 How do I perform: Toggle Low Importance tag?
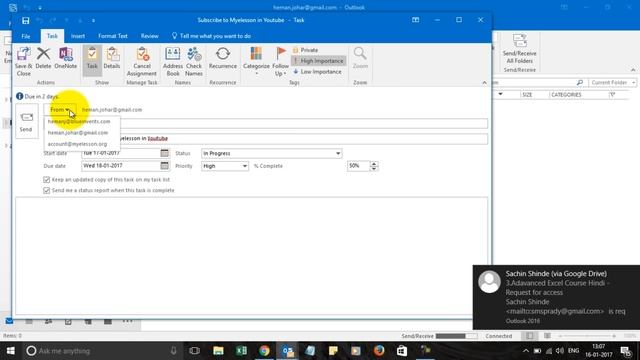[x=317, y=72]
